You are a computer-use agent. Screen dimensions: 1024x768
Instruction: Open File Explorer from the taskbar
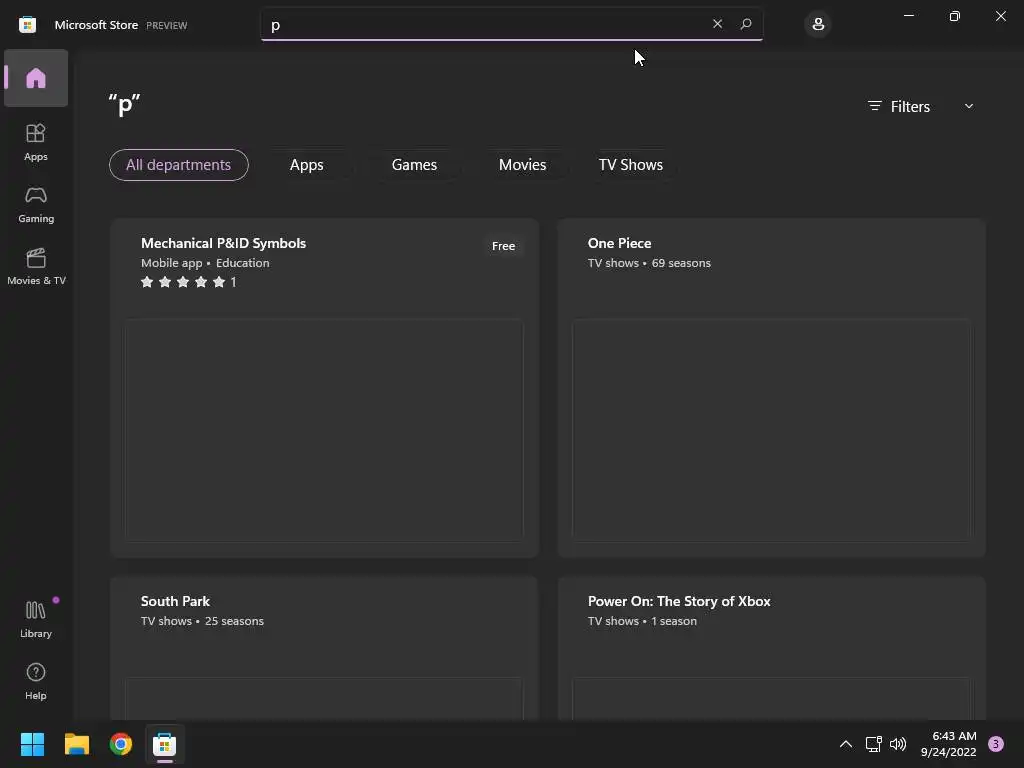pyautogui.click(x=77, y=744)
